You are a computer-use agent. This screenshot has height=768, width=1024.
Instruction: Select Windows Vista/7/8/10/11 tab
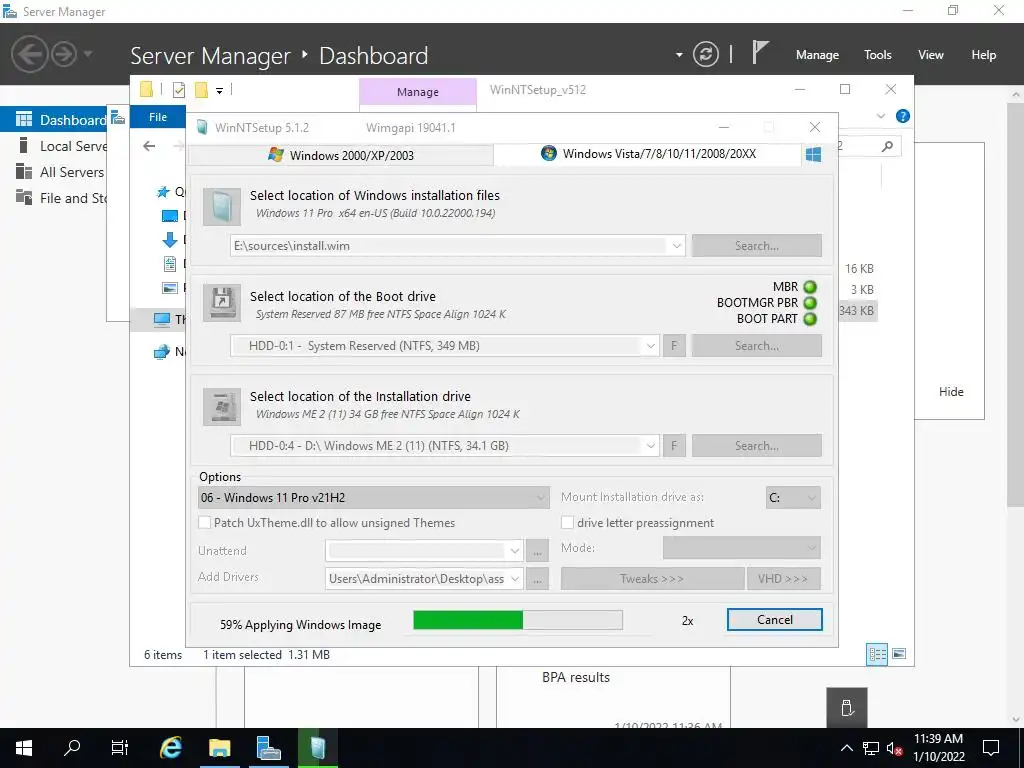[648, 153]
